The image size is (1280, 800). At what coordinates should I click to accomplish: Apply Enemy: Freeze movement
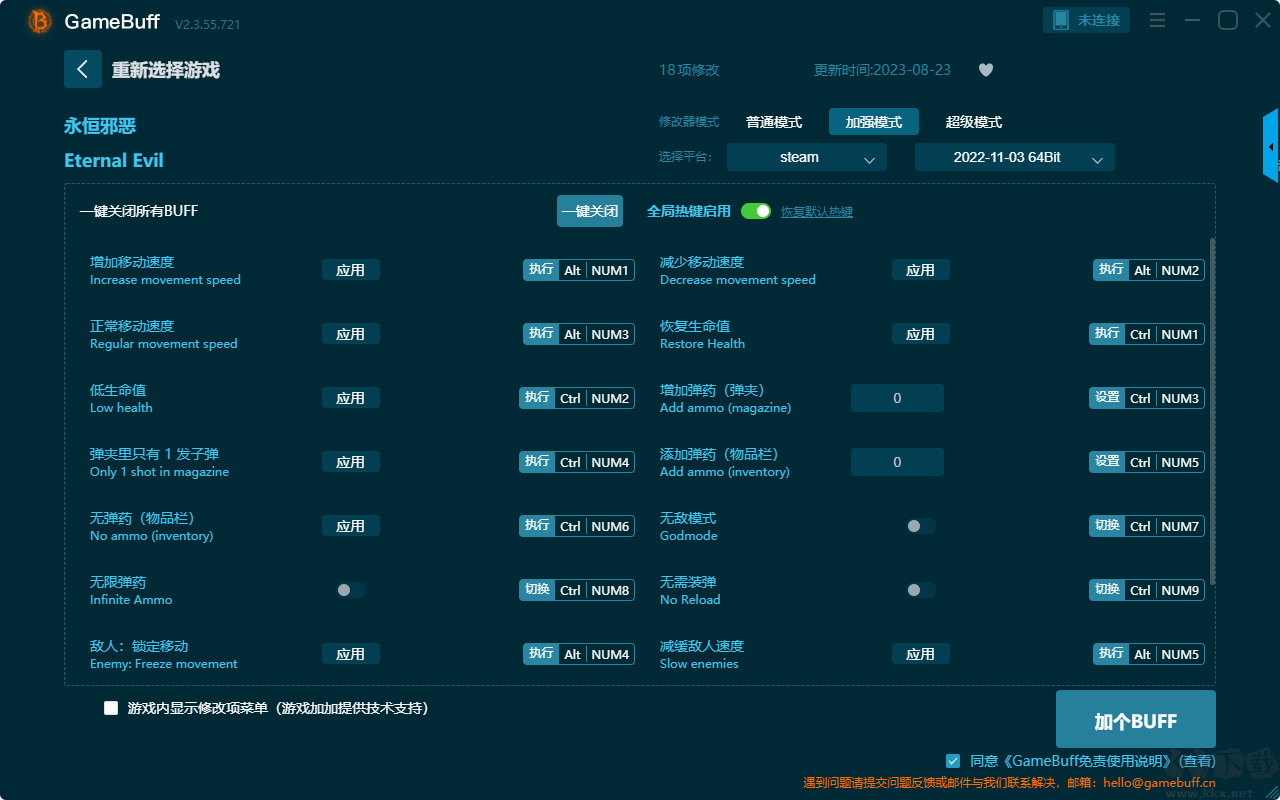coord(351,654)
